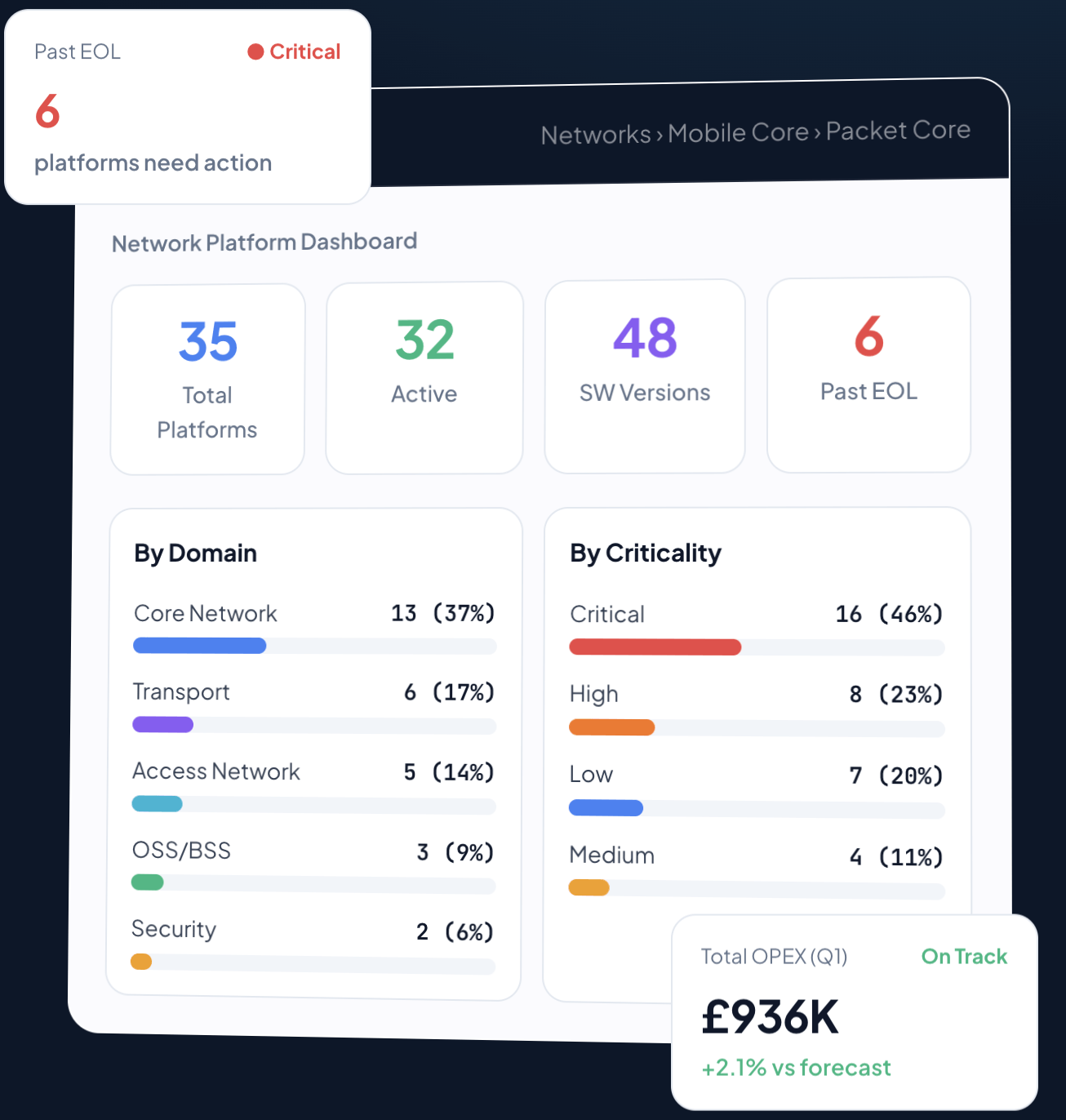
Task: Click the By Domain heading
Action: tap(195, 553)
